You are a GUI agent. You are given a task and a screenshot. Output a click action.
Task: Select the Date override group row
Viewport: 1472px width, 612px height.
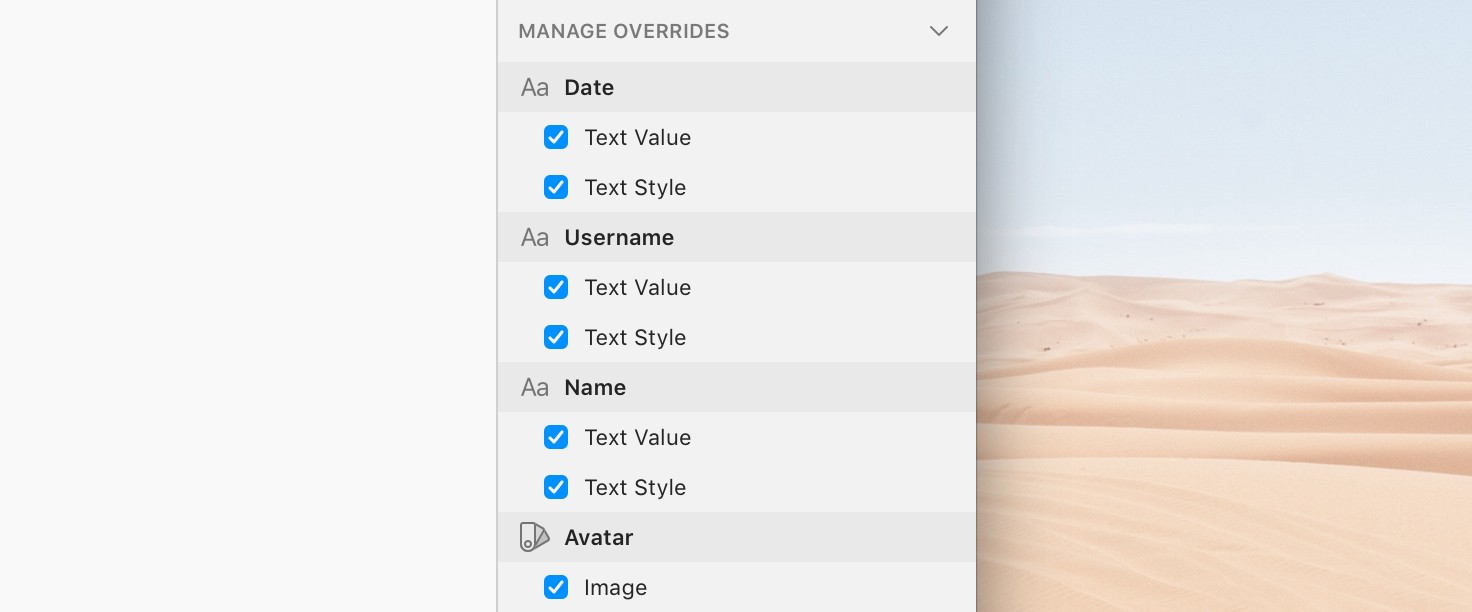pos(736,87)
